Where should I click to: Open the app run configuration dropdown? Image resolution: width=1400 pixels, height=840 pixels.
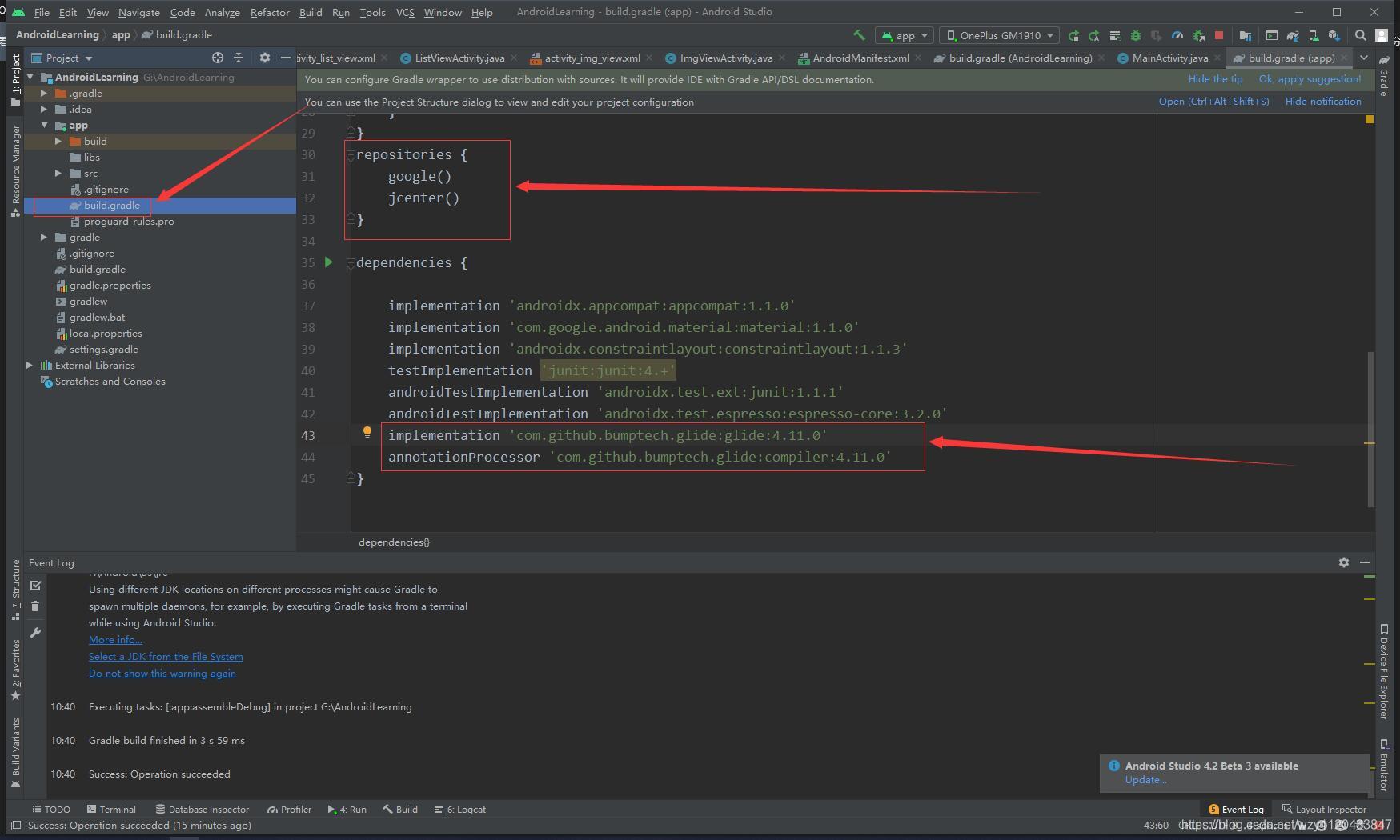(905, 35)
